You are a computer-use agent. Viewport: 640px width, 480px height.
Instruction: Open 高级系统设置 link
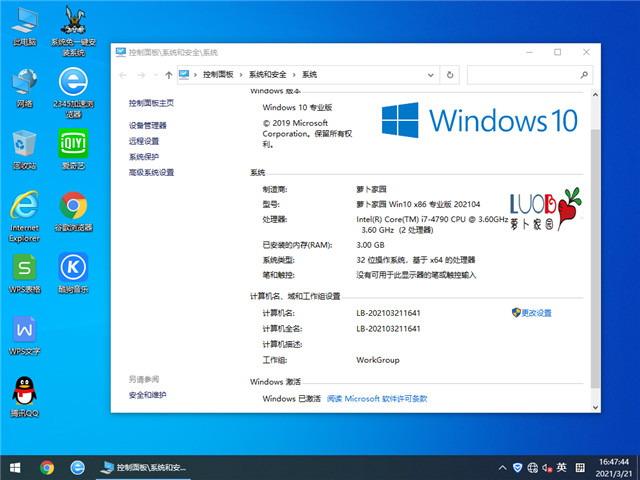point(151,173)
